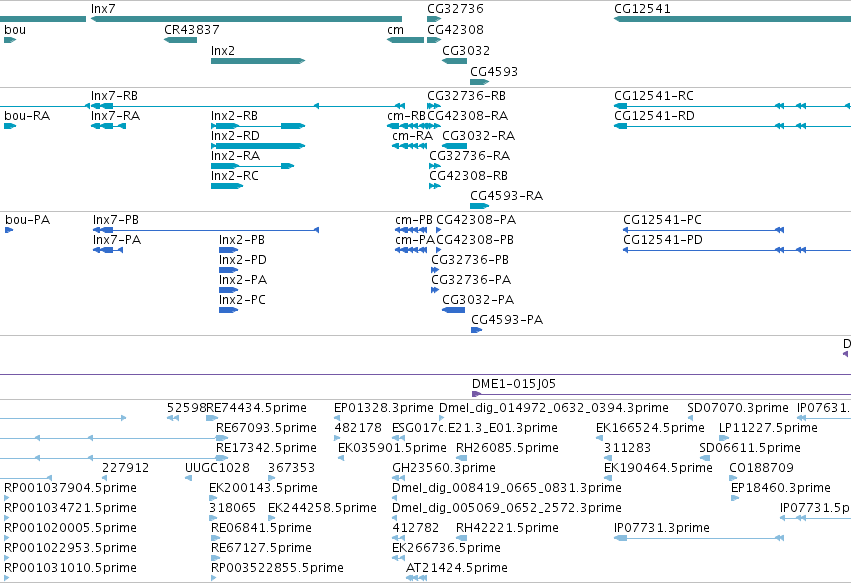Select EST GH23560.3prime
851x583 pixels.
pyautogui.click(x=398, y=478)
